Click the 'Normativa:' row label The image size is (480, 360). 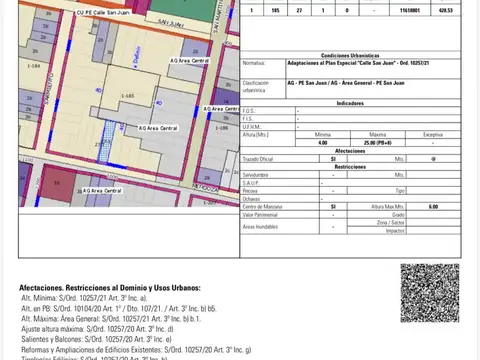pyautogui.click(x=254, y=63)
